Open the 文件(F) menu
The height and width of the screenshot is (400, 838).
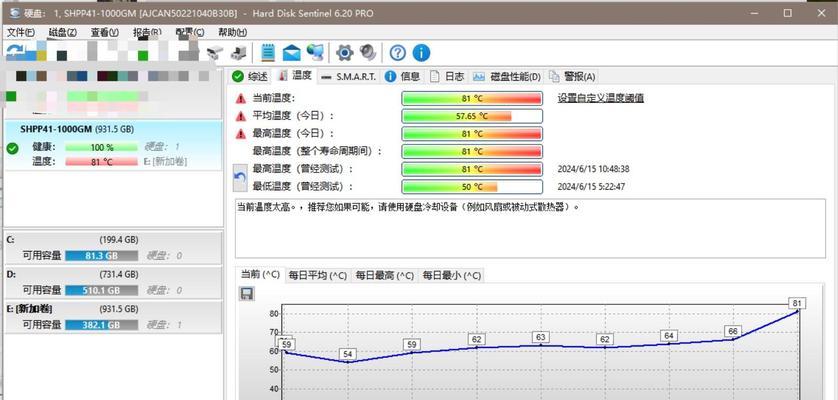(x=21, y=32)
